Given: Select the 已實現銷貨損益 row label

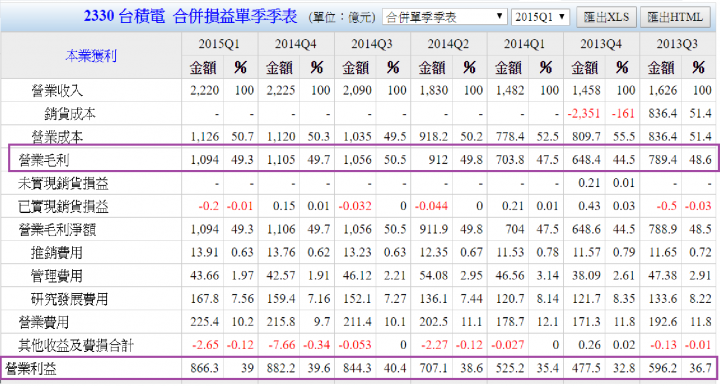Looking at the screenshot, I should coord(63,206).
